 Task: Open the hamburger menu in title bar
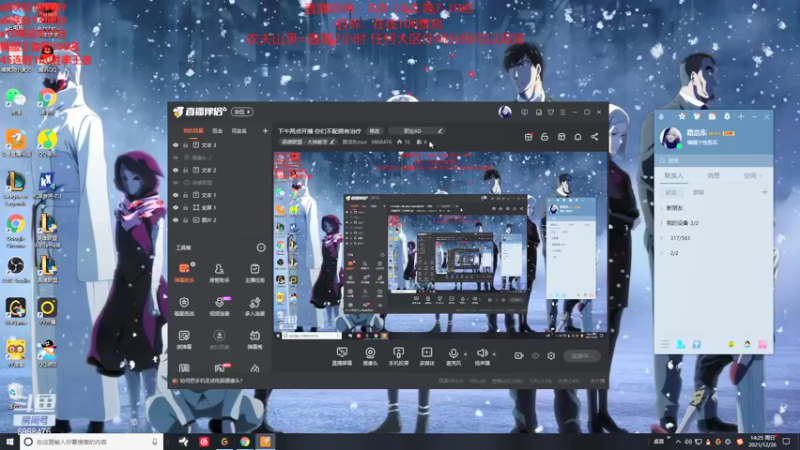pos(563,112)
